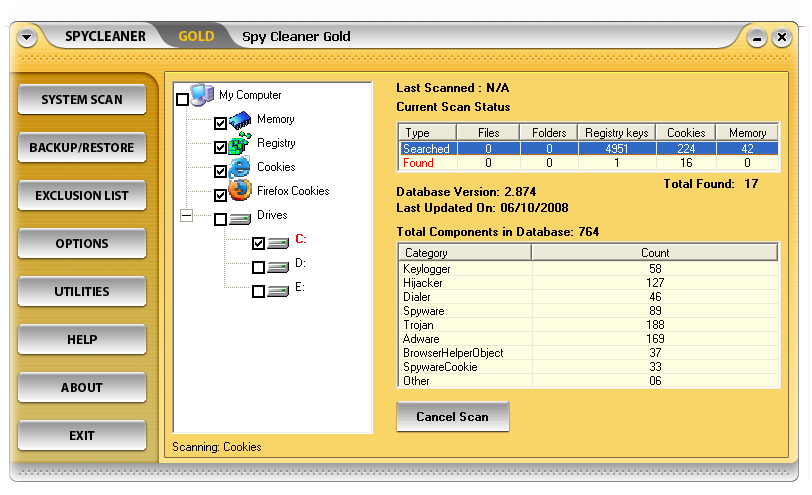Uncheck the Cookies checkbox

pos(220,171)
